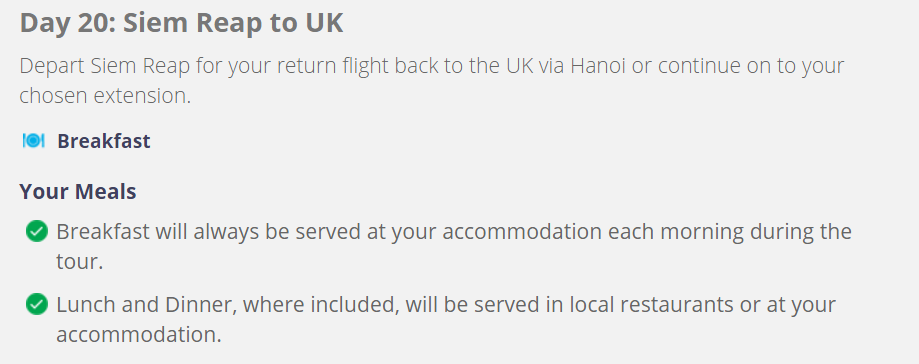Click the 'chosen extension.' text line

pos(105,96)
